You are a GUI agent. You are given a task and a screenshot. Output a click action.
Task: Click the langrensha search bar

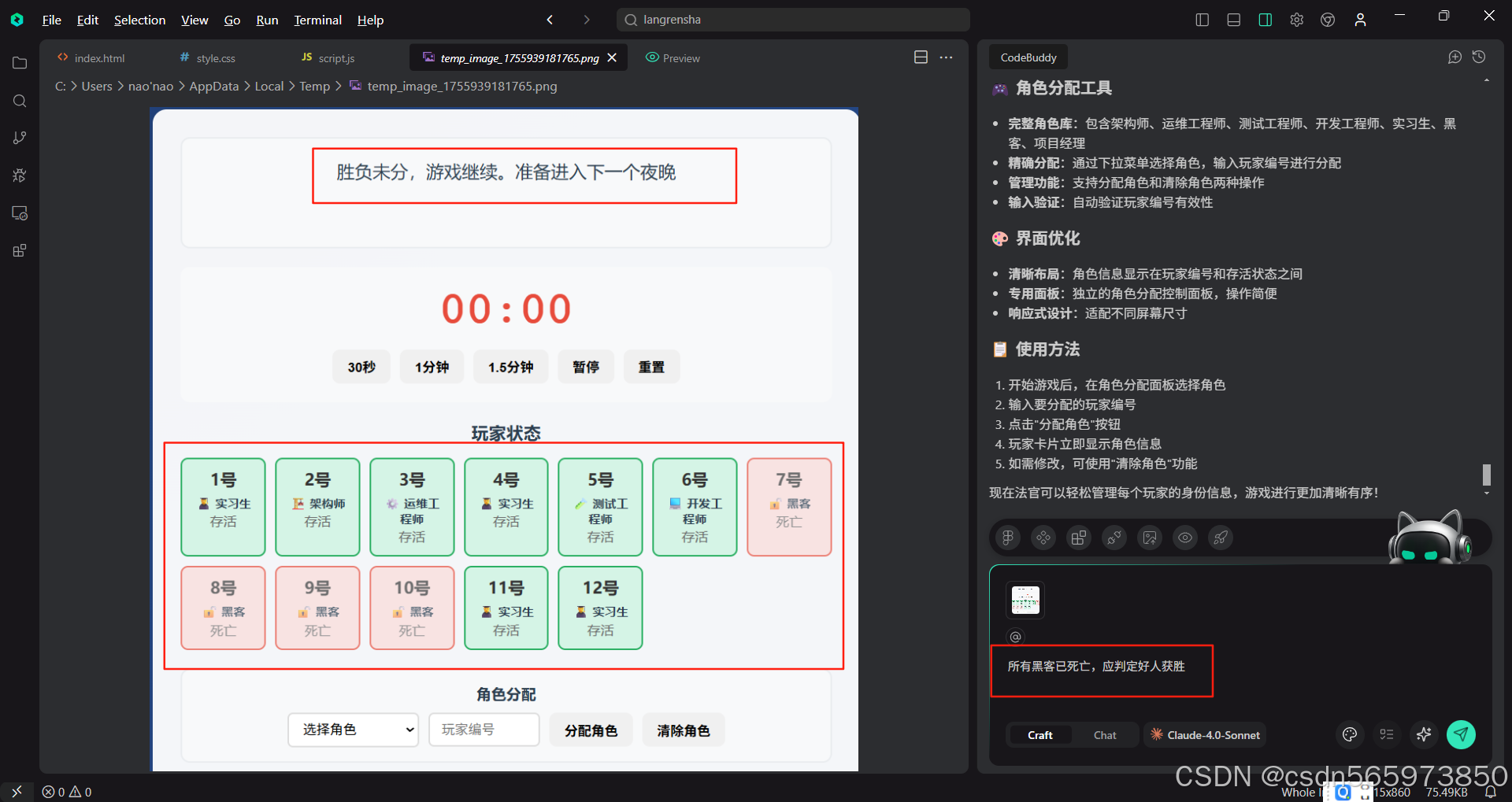[791, 19]
